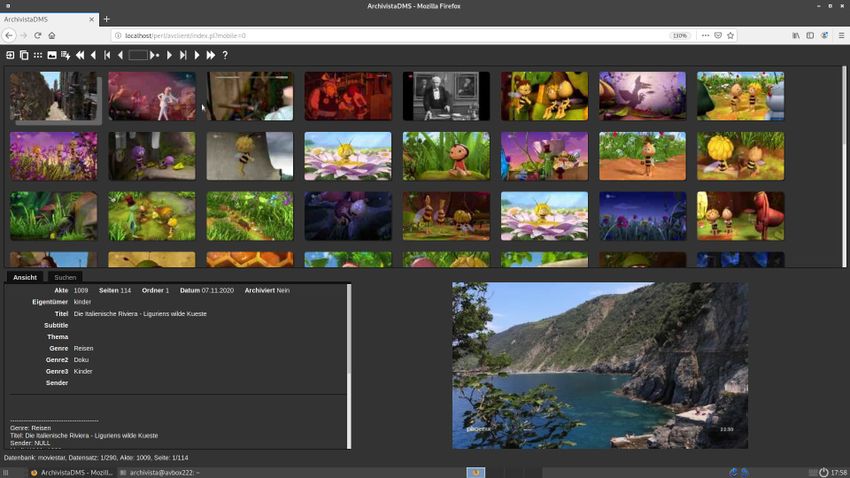Jump to last record double-right arrow
The height and width of the screenshot is (478, 850).
211,55
